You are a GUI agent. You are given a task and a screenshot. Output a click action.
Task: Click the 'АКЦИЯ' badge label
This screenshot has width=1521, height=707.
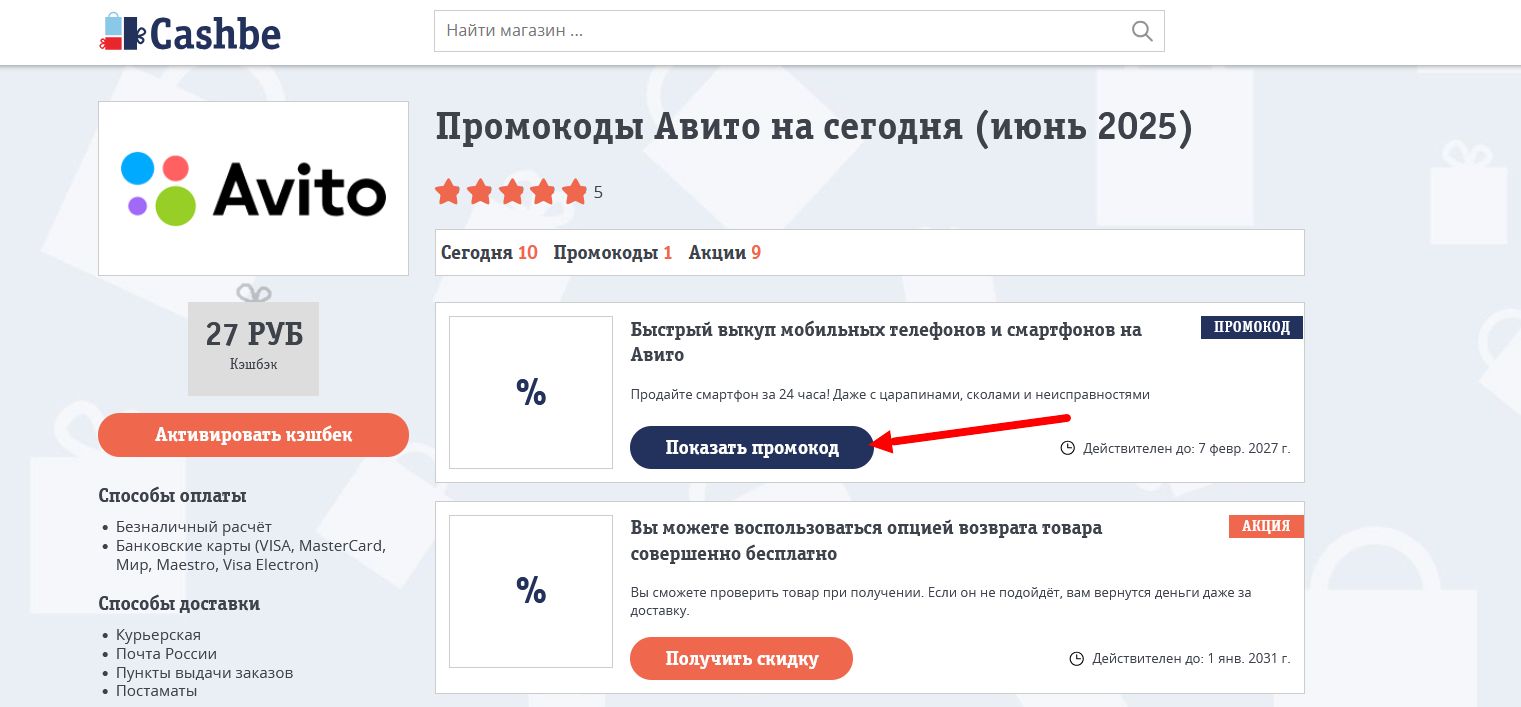(1266, 526)
